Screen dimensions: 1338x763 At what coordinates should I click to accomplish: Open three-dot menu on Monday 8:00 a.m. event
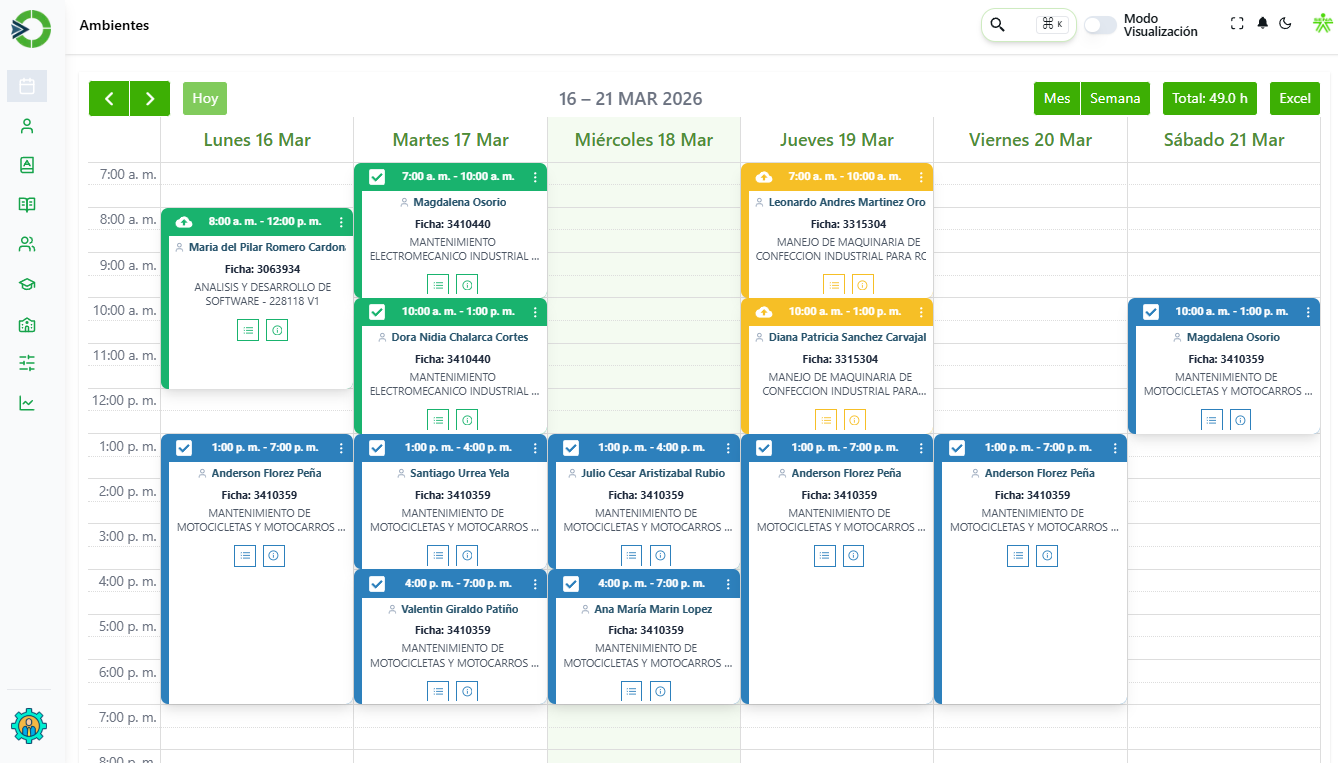tap(341, 222)
